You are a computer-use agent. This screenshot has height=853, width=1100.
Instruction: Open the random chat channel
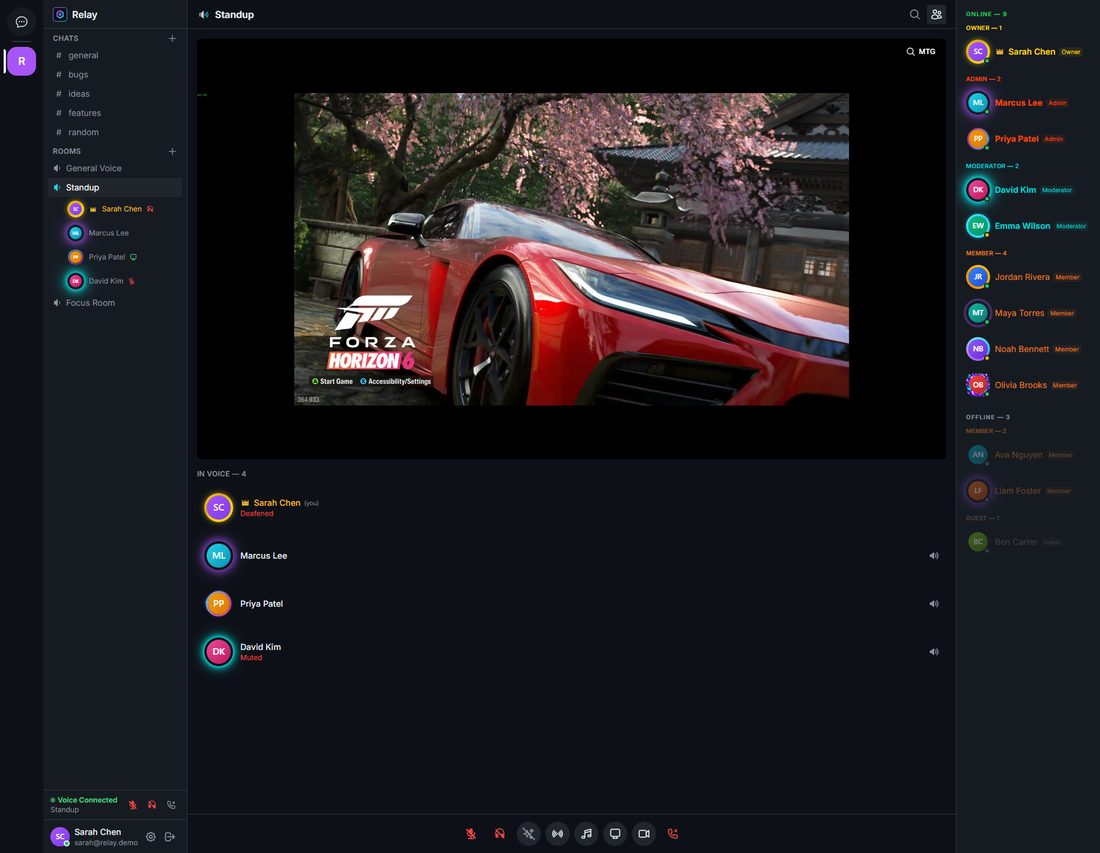[x=115, y=132]
